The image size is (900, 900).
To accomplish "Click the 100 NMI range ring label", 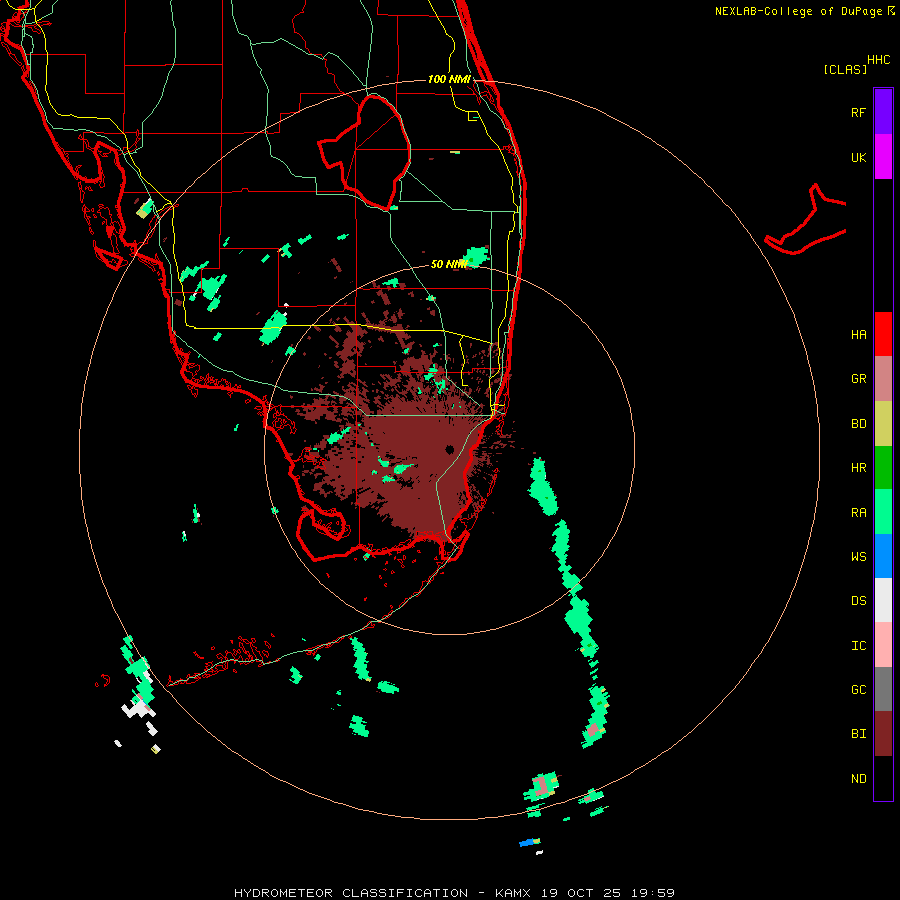I will 449,79.
